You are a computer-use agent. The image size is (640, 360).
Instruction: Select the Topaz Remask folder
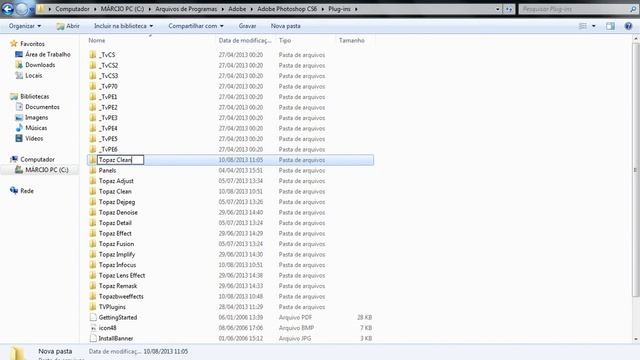(x=118, y=286)
